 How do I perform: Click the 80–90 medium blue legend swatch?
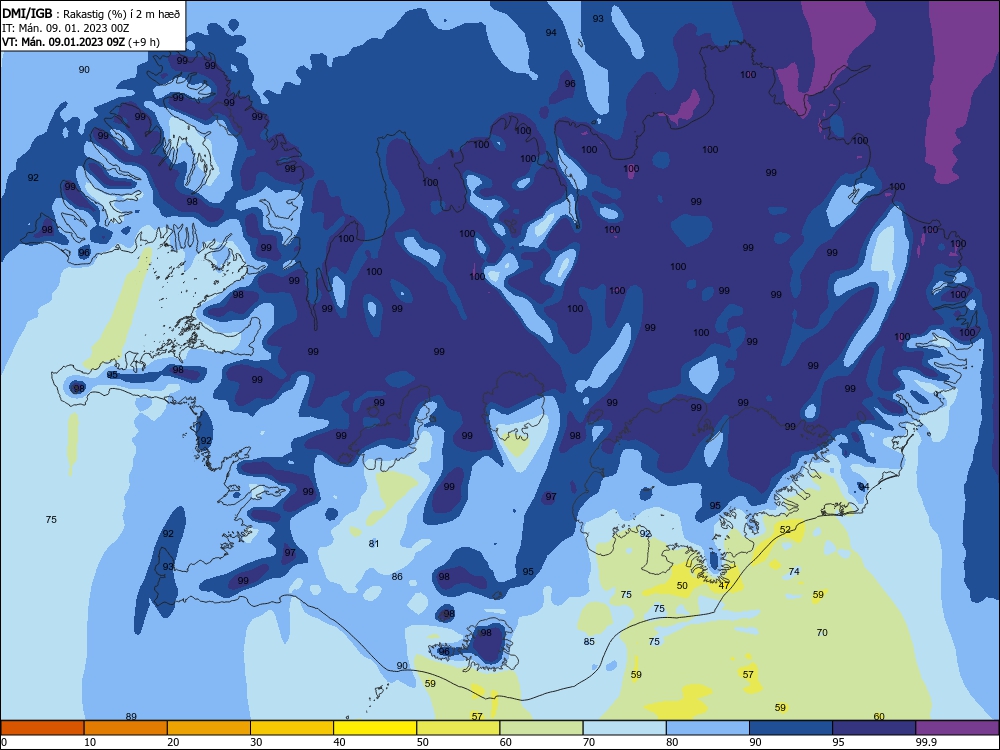pyautogui.click(x=708, y=728)
